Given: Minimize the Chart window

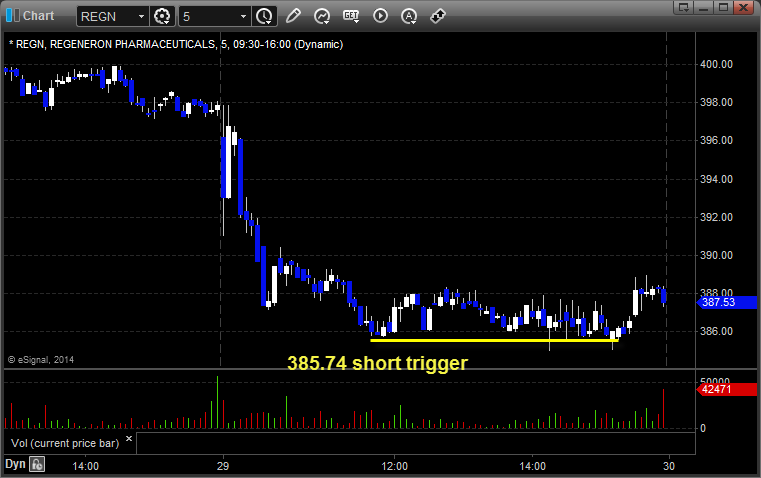Looking at the screenshot, I should [704, 7].
